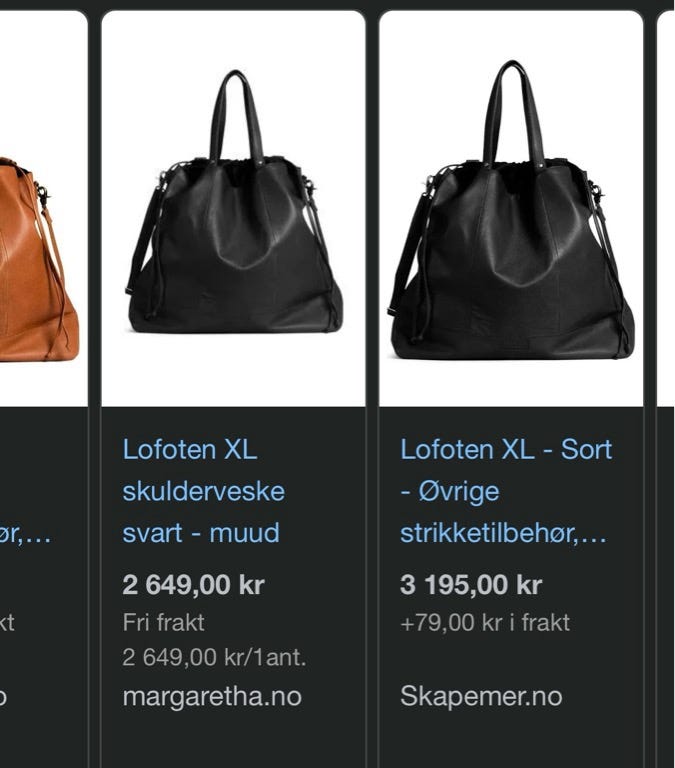Click the 'Fri frakt' shipping label
Image resolution: width=675 pixels, height=768 pixels.
[x=164, y=623]
